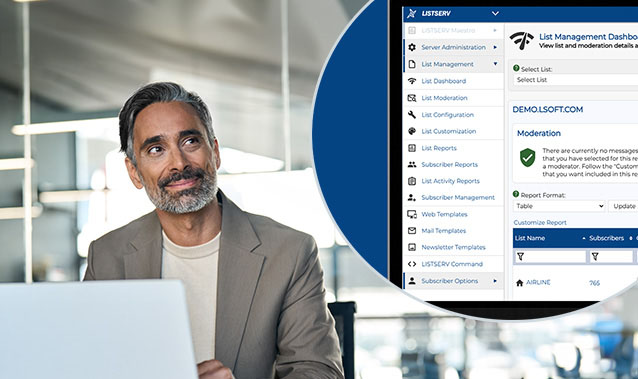Click the 766 subscribers count
The width and height of the screenshot is (638, 379).
pyautogui.click(x=594, y=283)
